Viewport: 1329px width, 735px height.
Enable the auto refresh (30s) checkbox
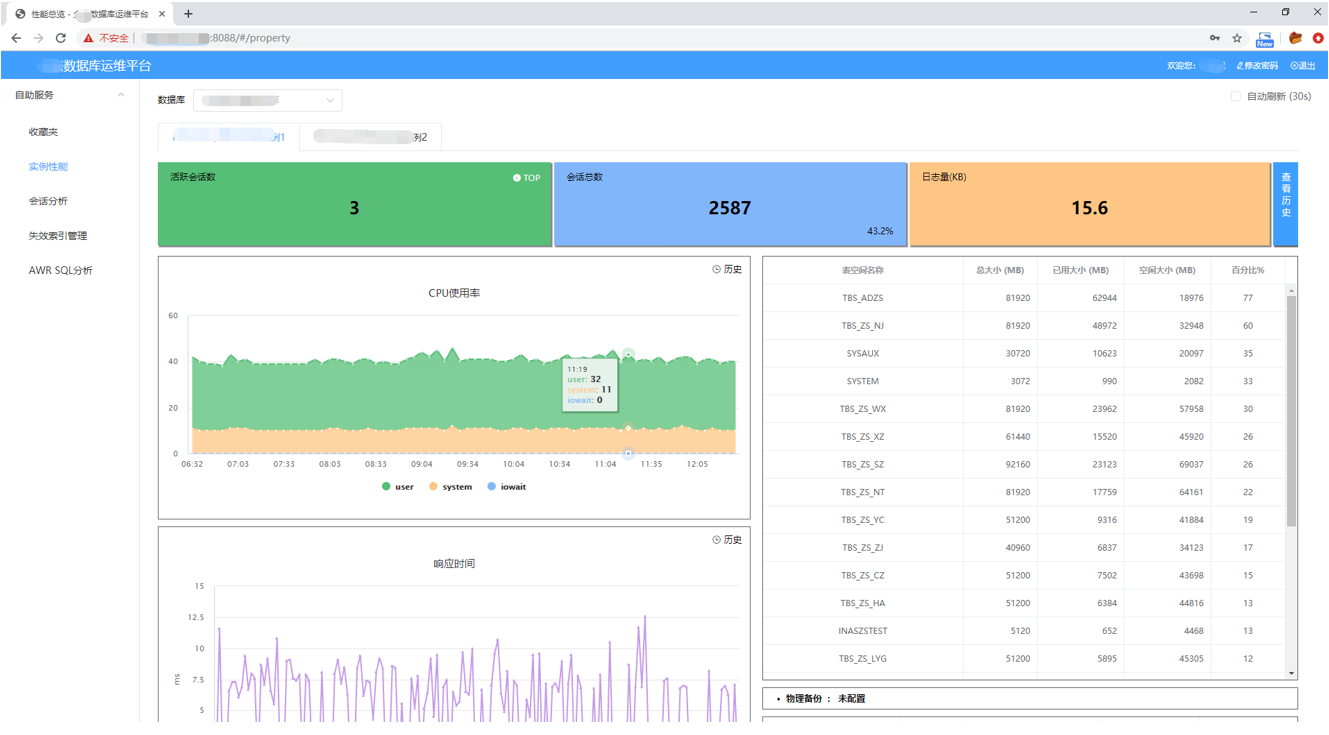1235,97
